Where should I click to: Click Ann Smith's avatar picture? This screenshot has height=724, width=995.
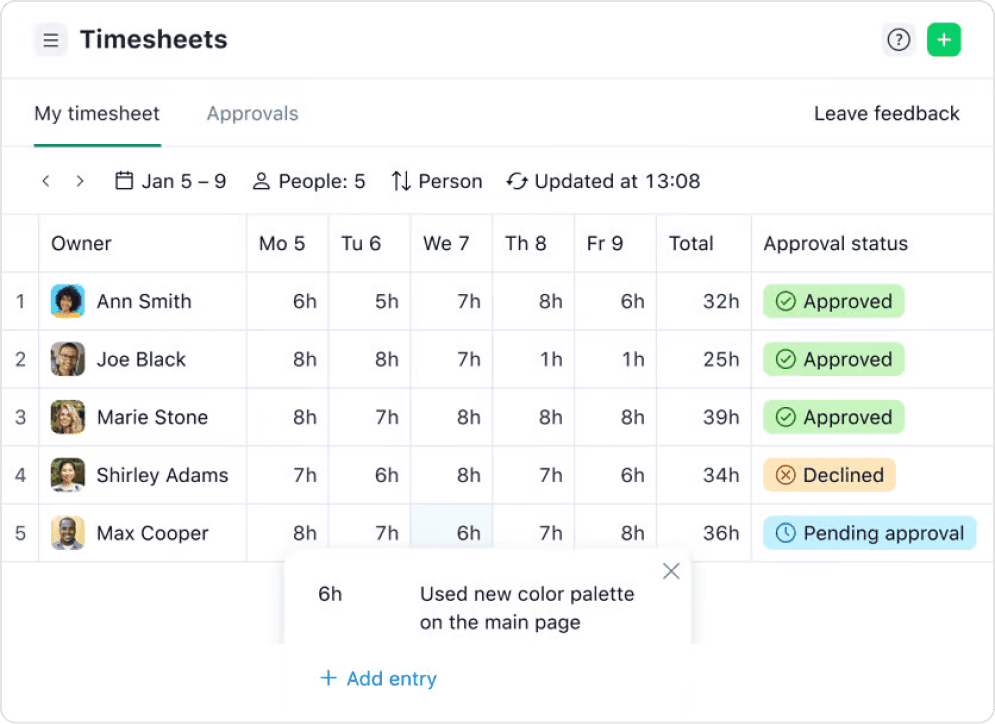click(x=66, y=301)
